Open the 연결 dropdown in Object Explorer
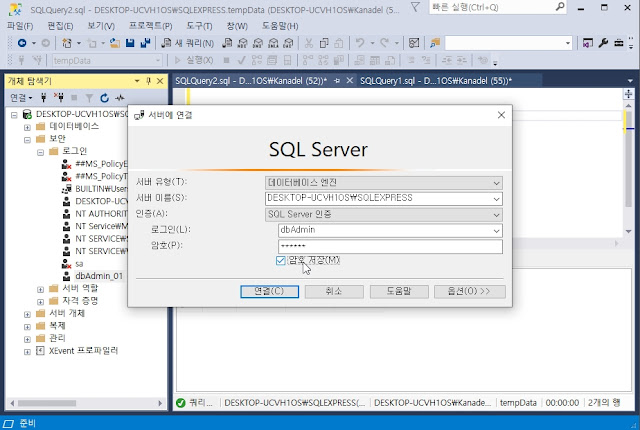 [21, 98]
